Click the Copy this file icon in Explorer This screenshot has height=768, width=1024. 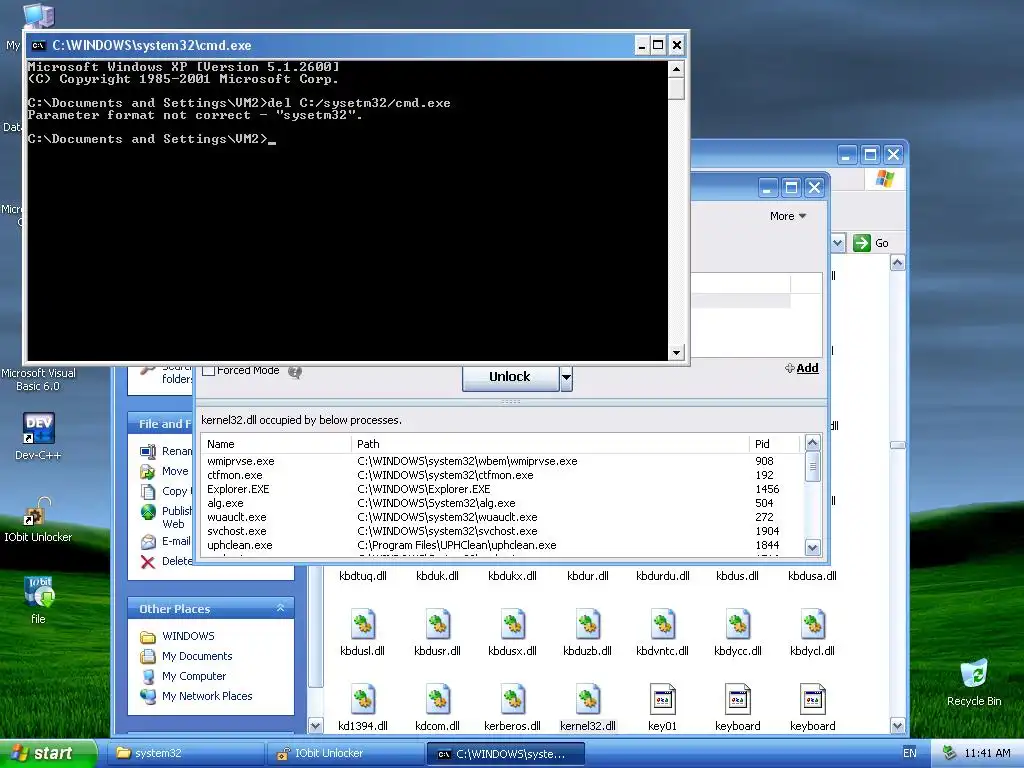(148, 491)
